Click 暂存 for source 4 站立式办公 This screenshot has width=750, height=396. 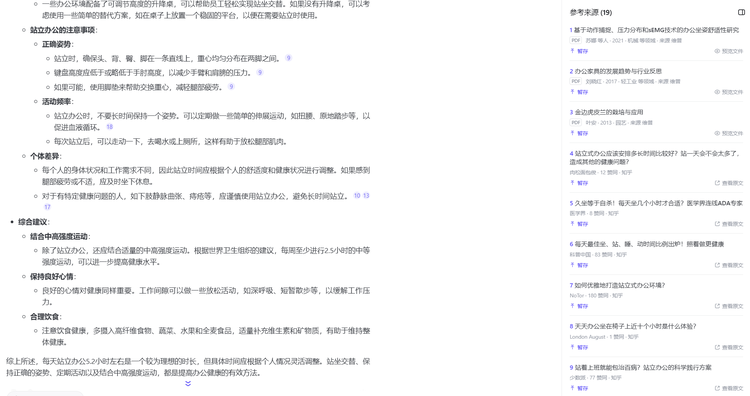pyautogui.click(x=579, y=183)
